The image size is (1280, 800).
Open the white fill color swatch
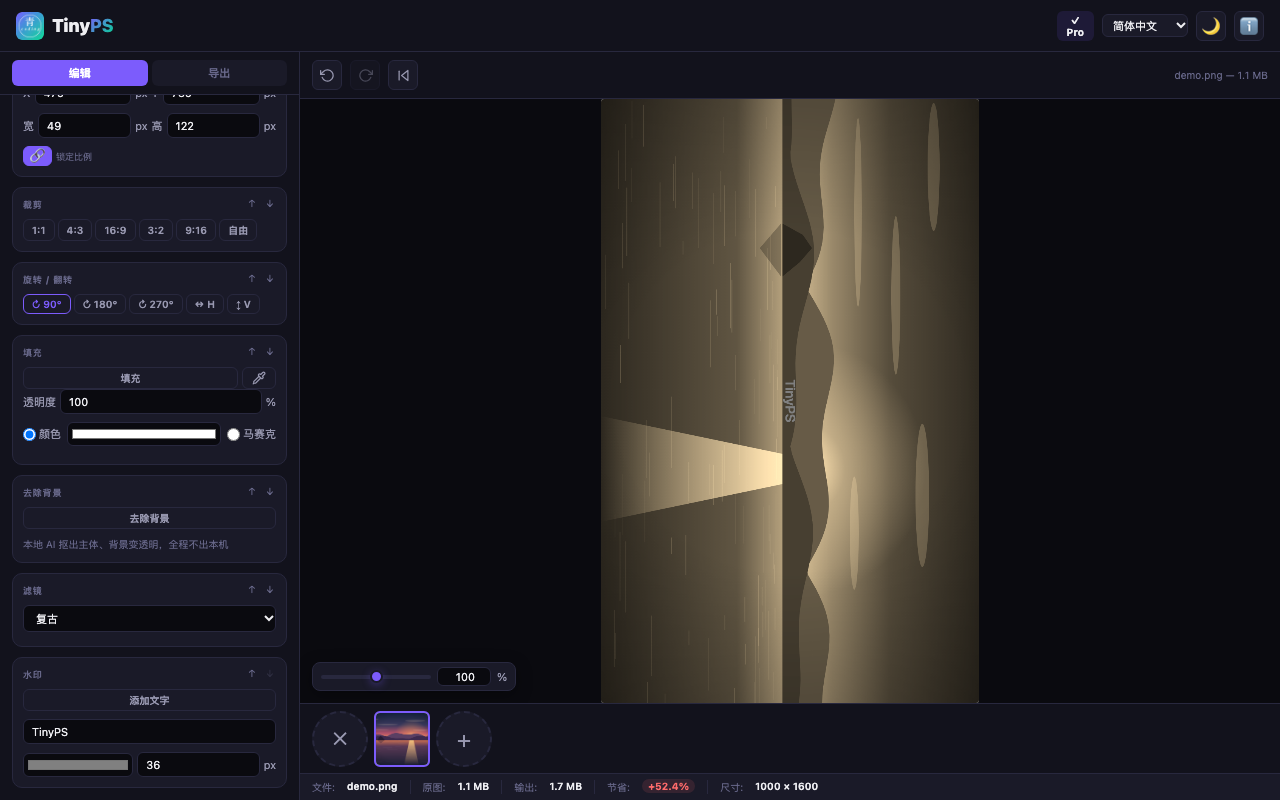point(144,434)
